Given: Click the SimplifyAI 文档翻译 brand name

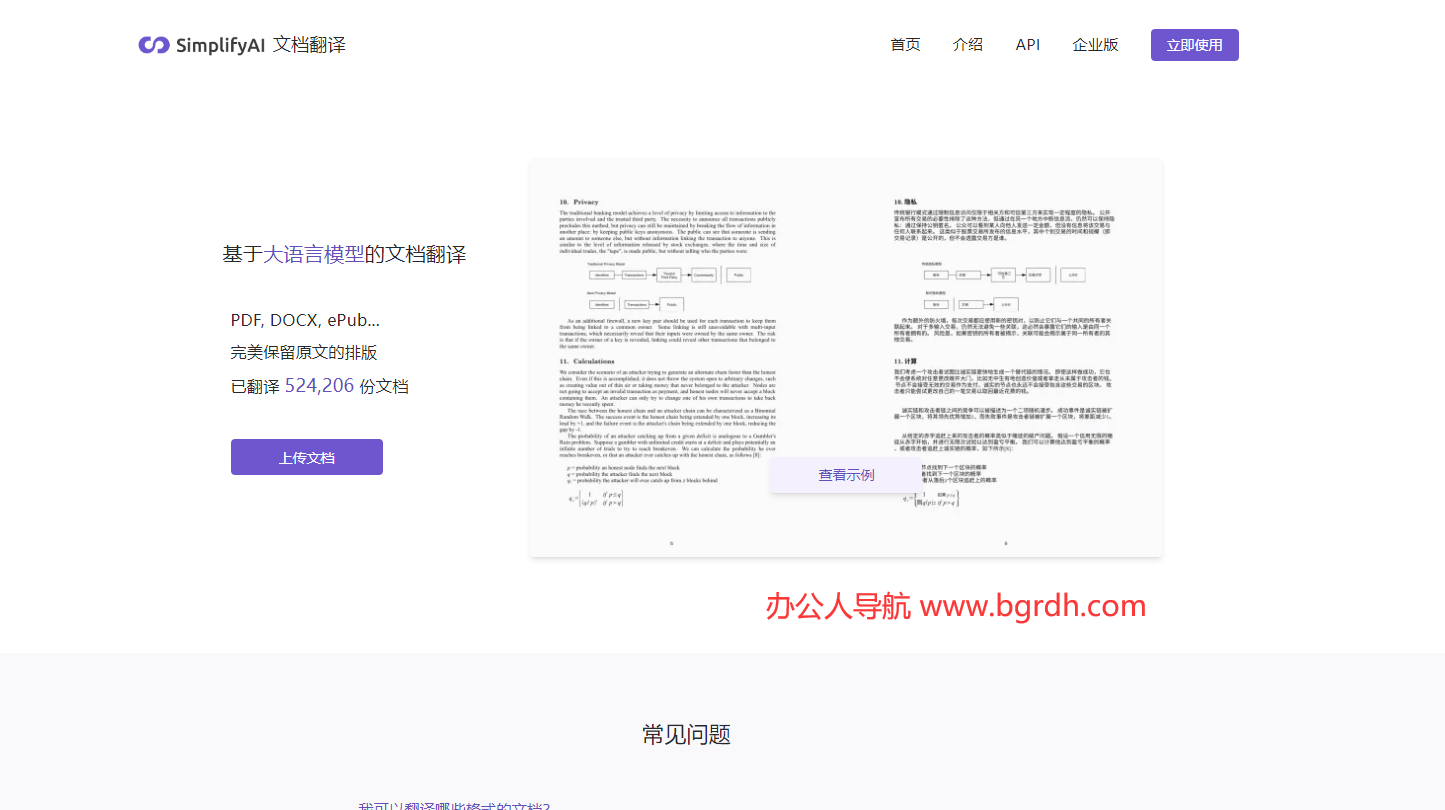Looking at the screenshot, I should point(260,45).
